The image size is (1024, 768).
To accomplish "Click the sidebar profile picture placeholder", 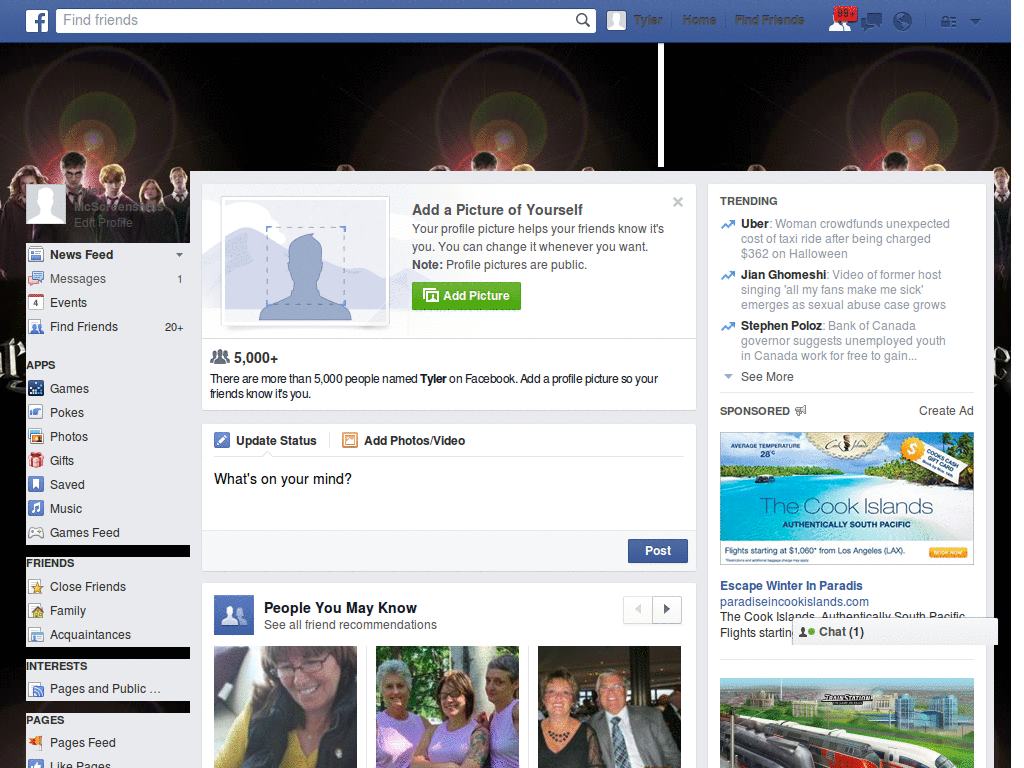I will point(46,204).
